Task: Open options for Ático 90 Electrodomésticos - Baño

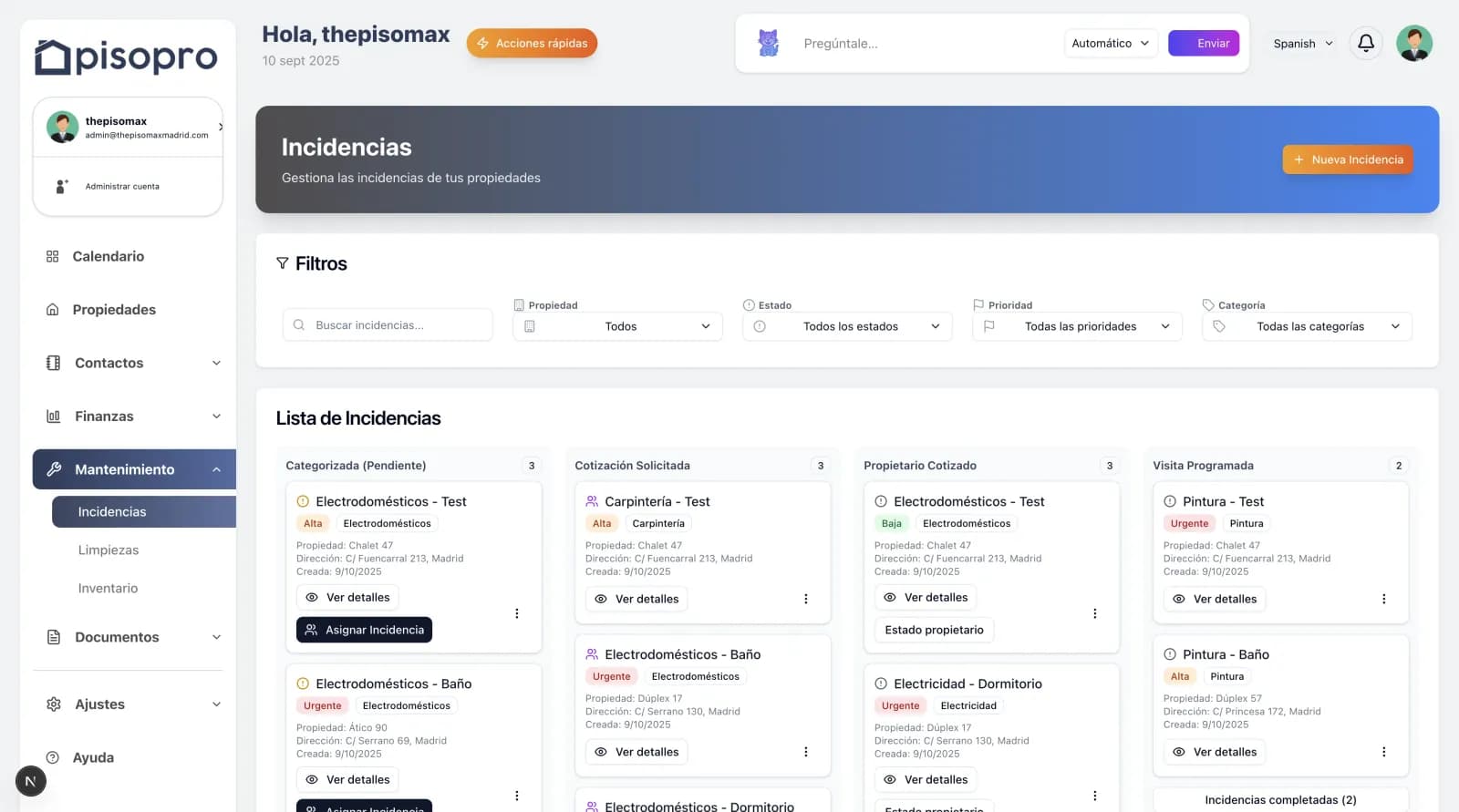Action: (516, 796)
